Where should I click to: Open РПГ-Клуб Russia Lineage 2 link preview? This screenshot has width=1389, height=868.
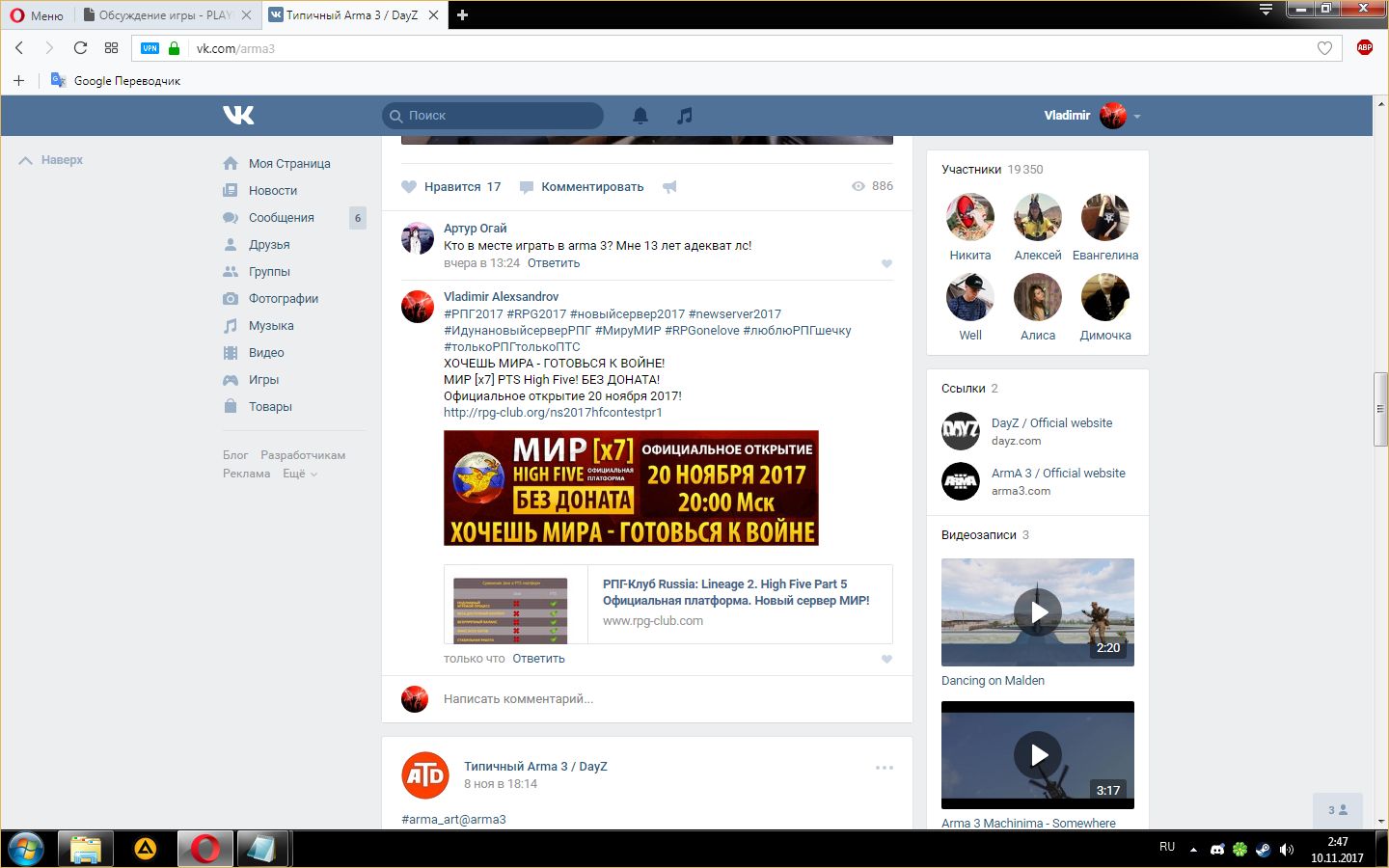(x=667, y=604)
